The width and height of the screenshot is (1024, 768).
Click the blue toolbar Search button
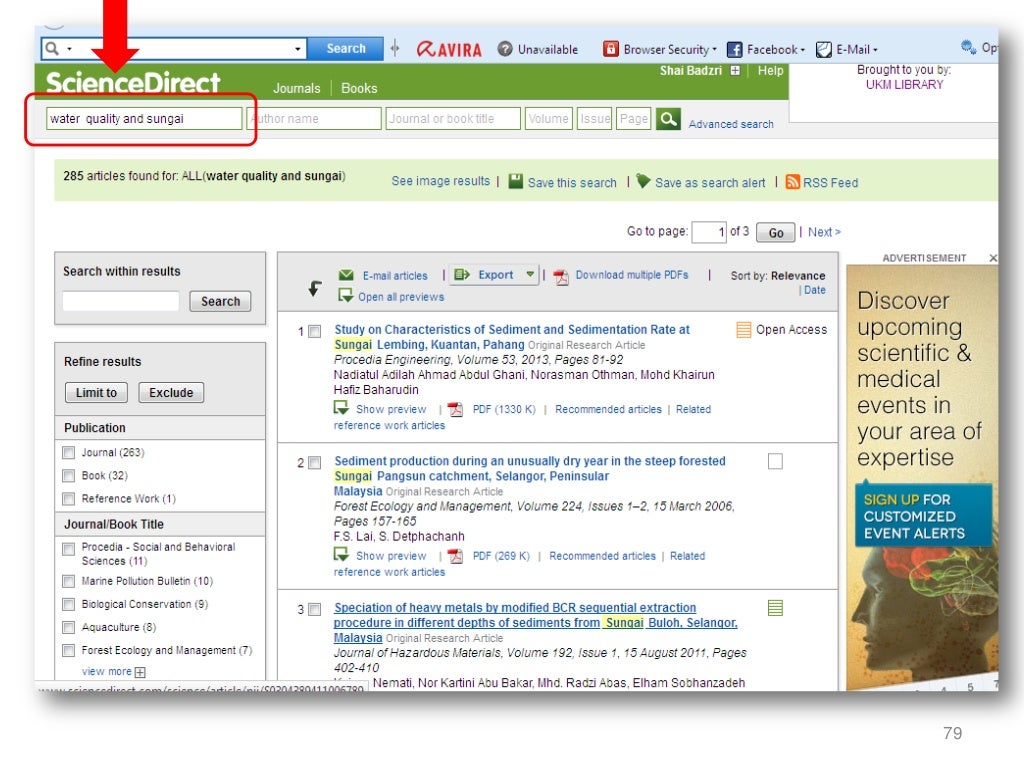click(x=345, y=49)
